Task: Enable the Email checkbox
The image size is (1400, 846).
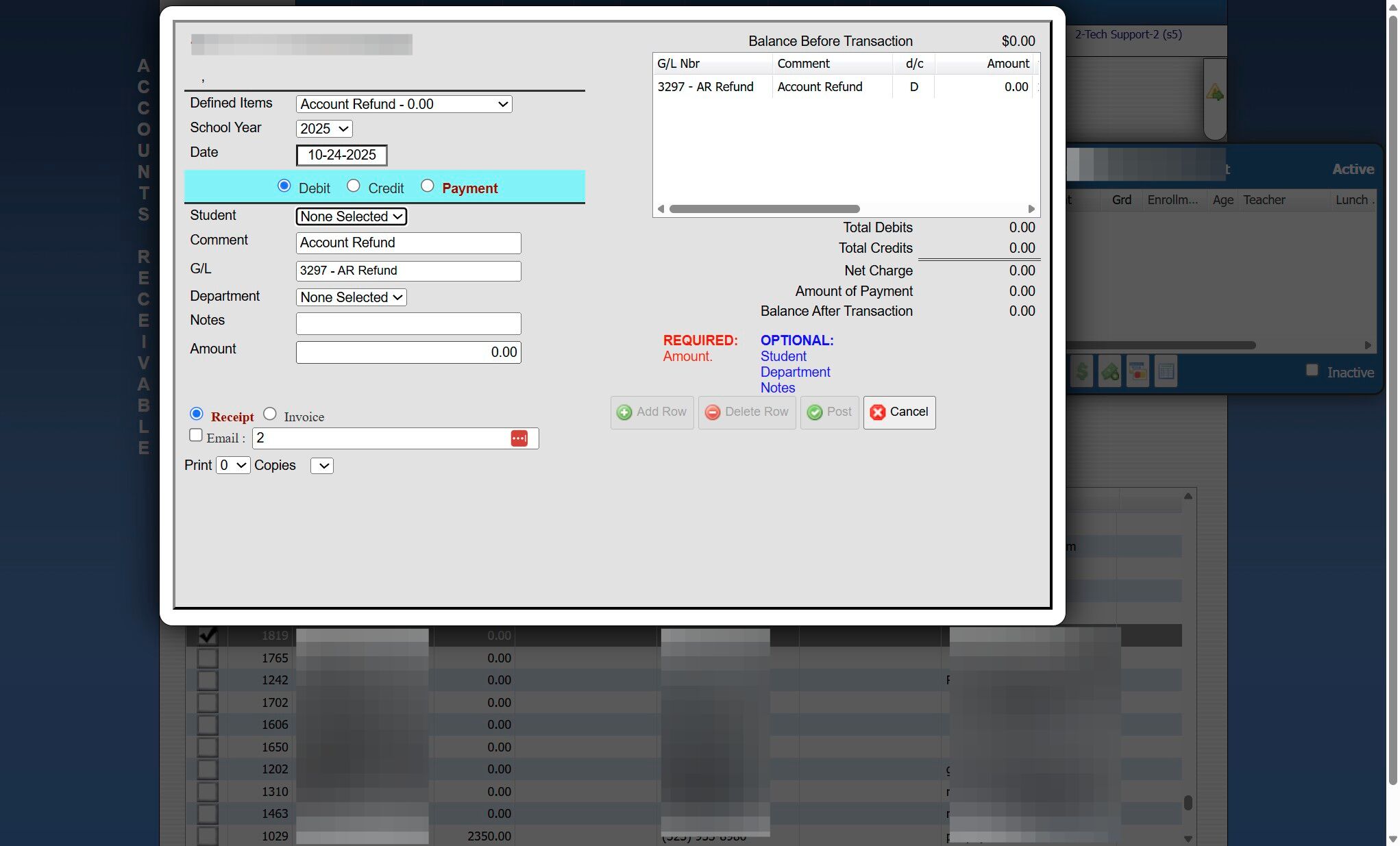Action: [196, 436]
